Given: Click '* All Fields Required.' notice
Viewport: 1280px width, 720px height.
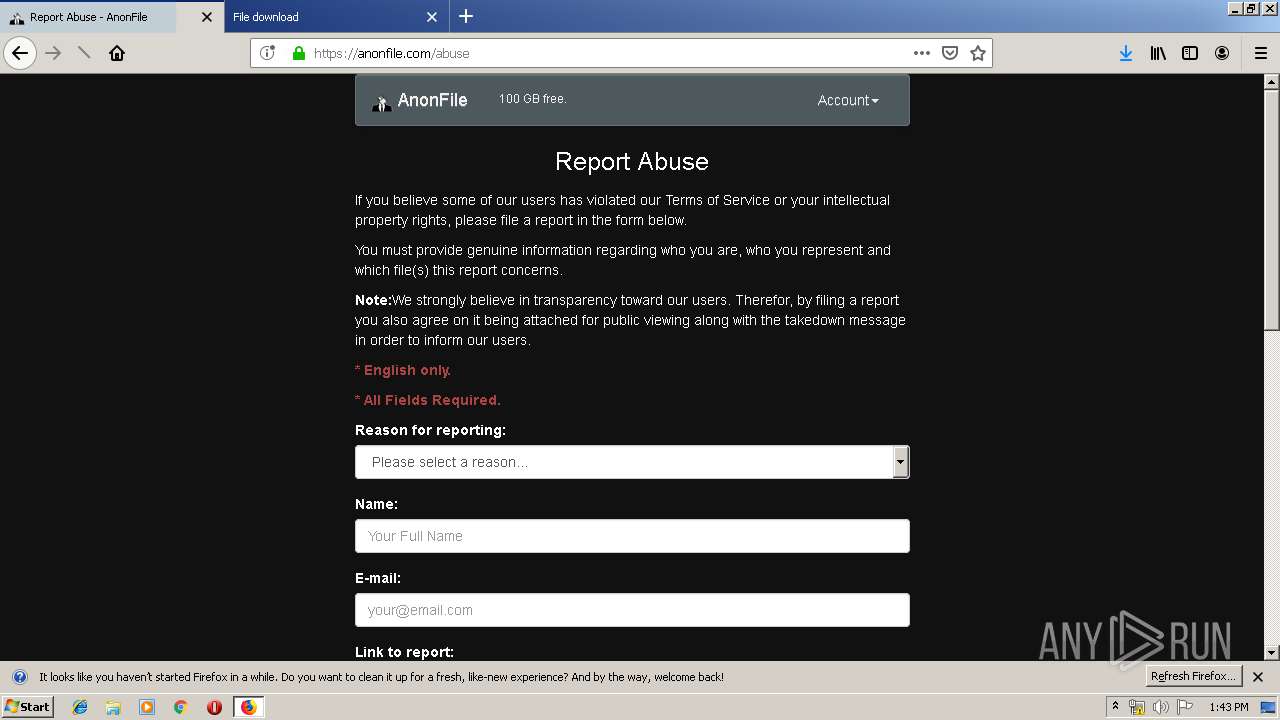Looking at the screenshot, I should point(428,400).
